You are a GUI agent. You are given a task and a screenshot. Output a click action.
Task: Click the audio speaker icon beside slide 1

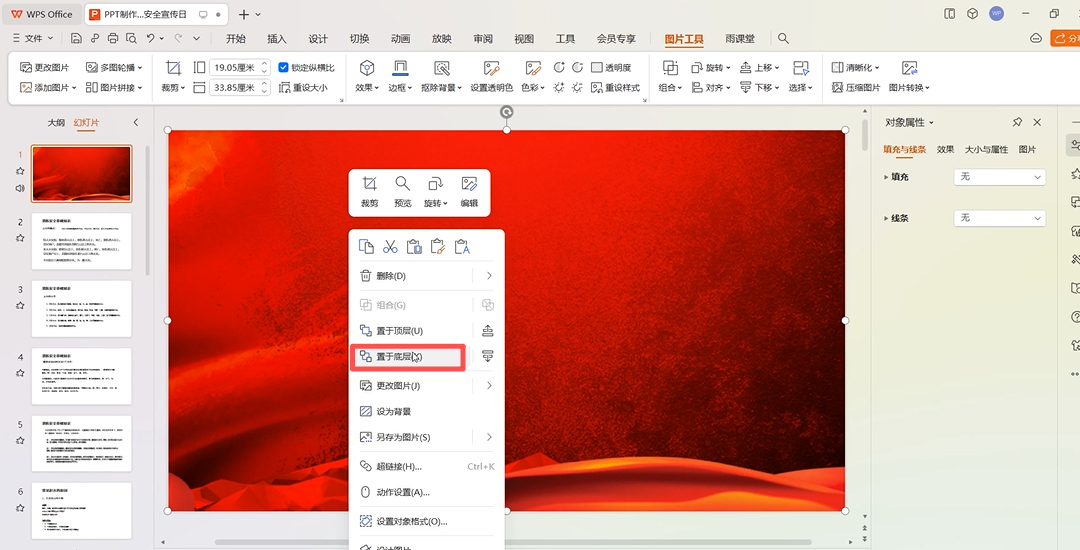(20, 189)
